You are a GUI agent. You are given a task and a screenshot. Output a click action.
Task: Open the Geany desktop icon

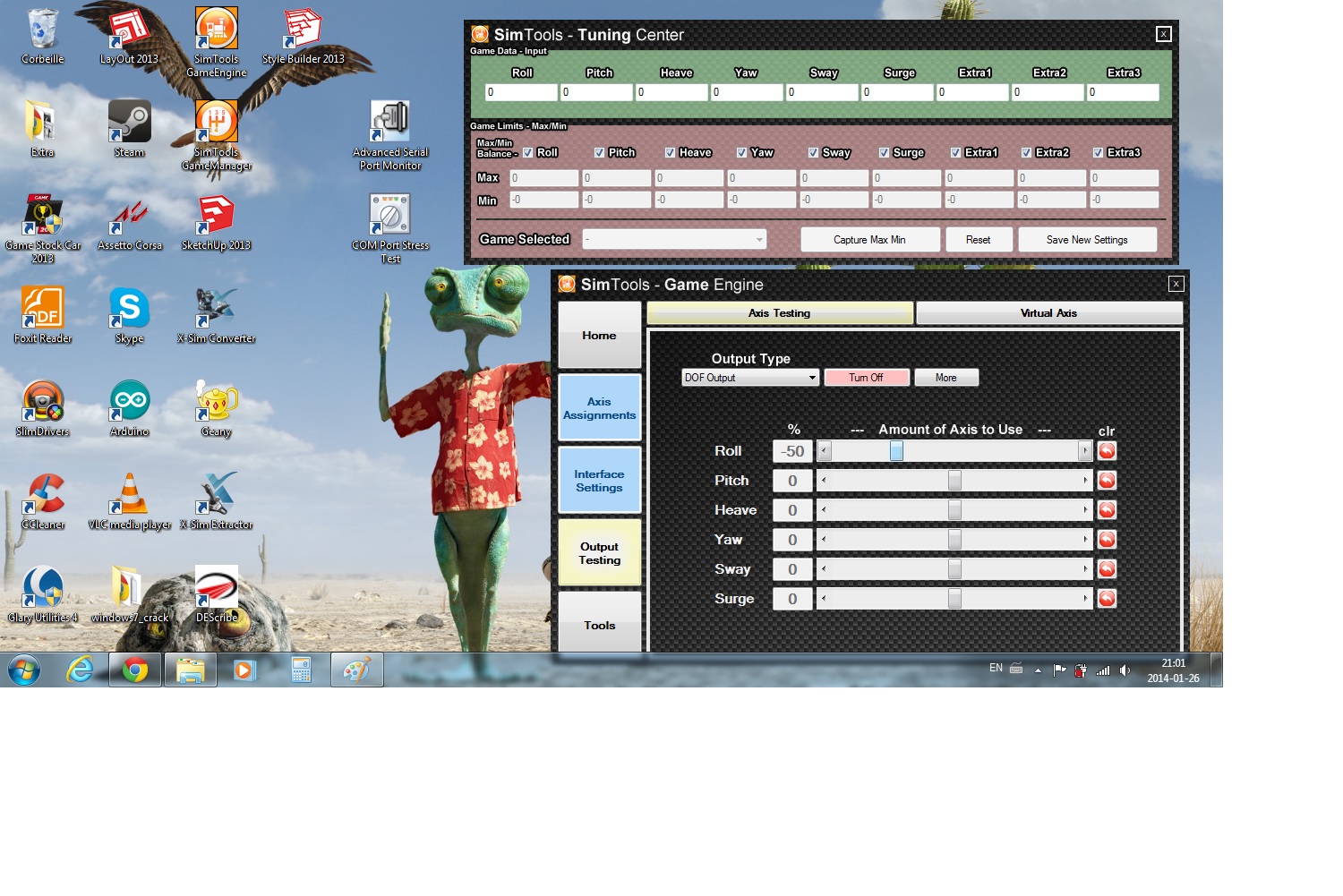[x=216, y=410]
